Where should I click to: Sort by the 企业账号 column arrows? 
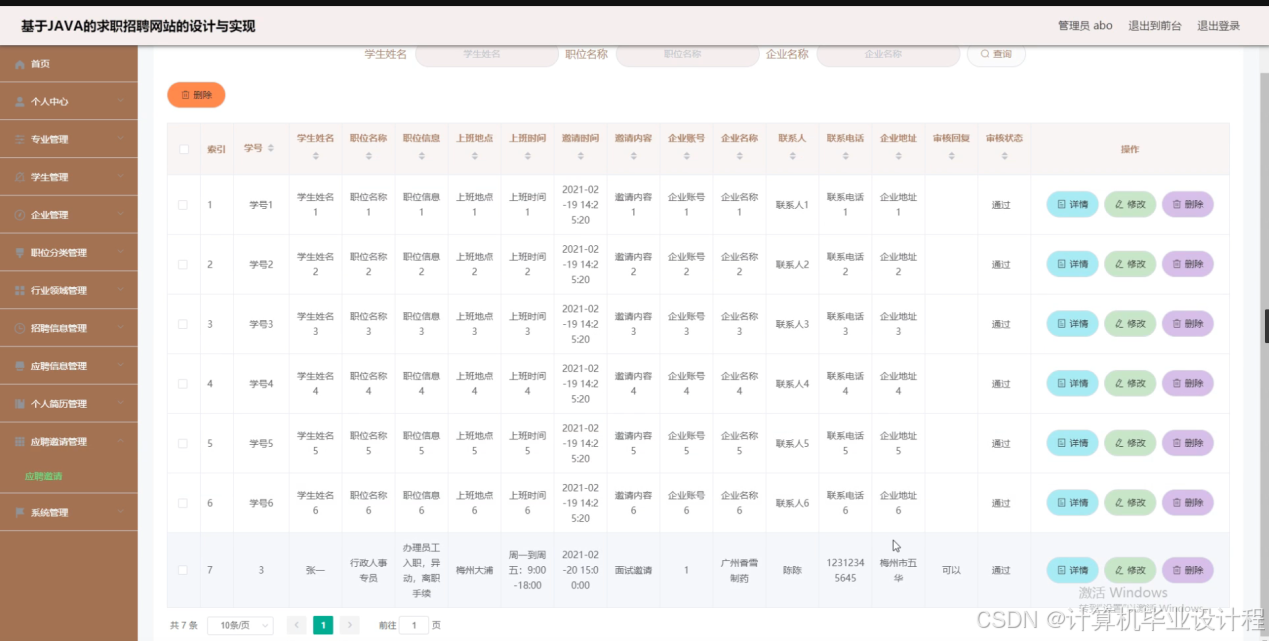tap(686, 158)
